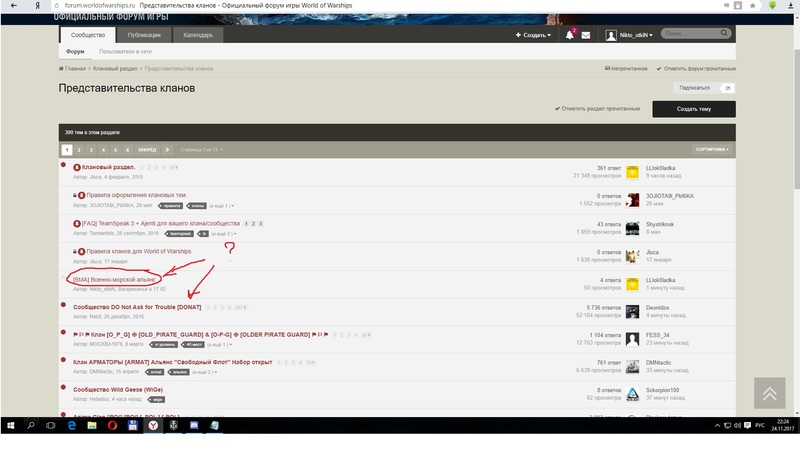The image size is (800, 450).
Task: Open Sckorpion100 avatar thumbnail
Action: point(632,394)
